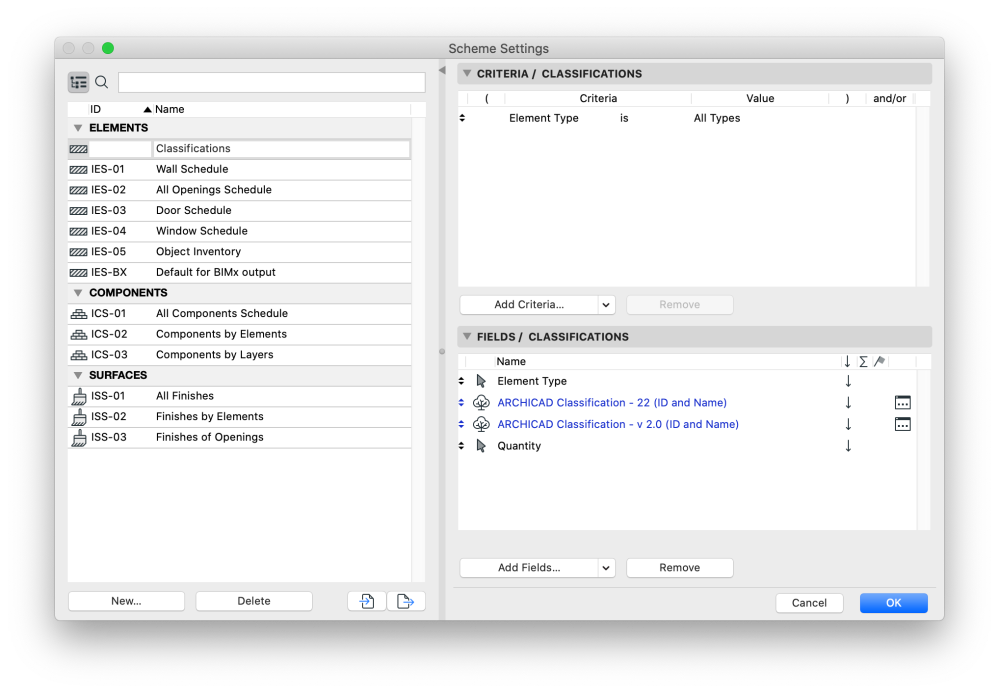The width and height of the screenshot is (999, 693).
Task: Toggle the tree view list icon
Action: point(79,82)
